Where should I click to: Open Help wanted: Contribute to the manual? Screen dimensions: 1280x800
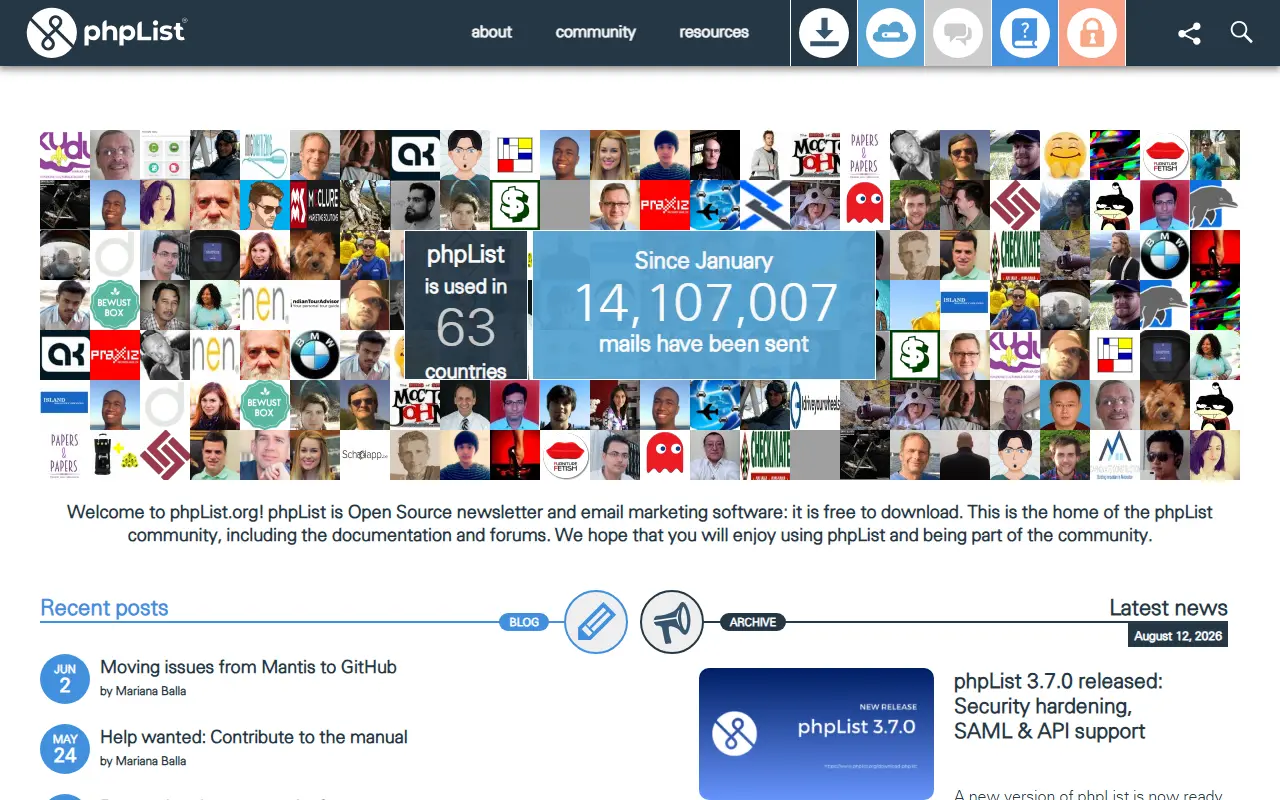[254, 737]
